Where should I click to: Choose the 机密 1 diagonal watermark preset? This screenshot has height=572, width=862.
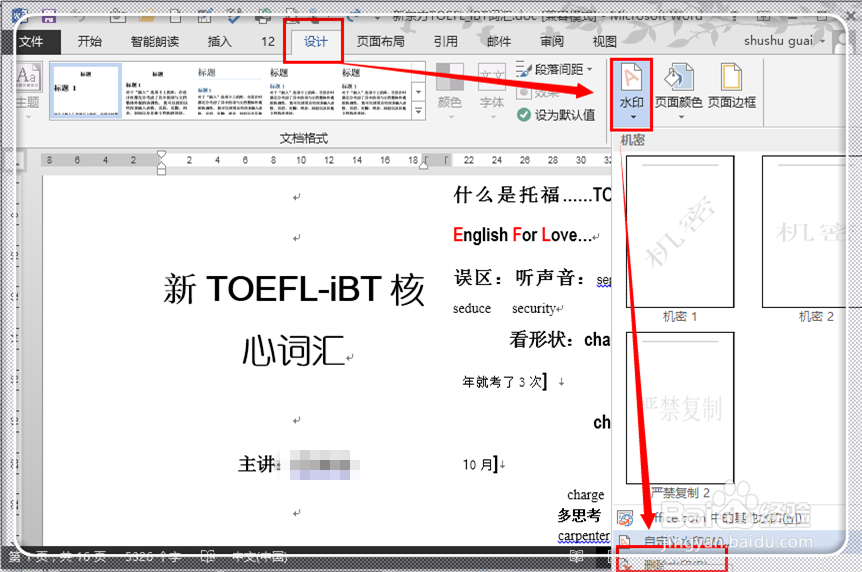680,232
